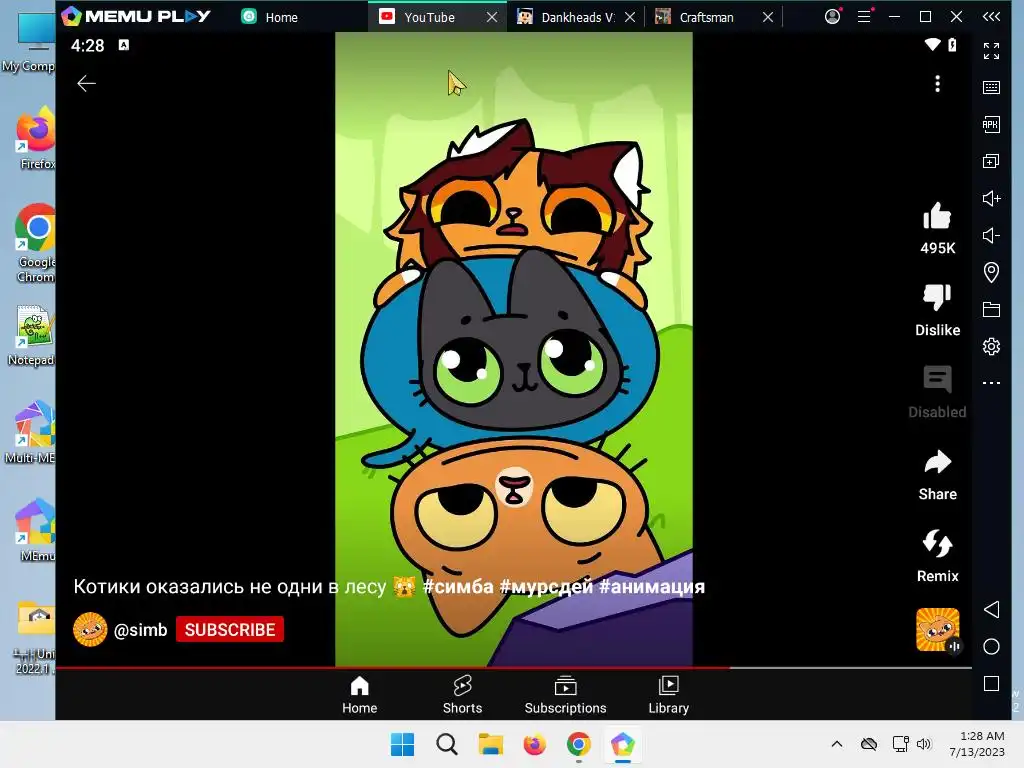Open Library tab
Viewport: 1024px width, 768px height.
(669, 695)
